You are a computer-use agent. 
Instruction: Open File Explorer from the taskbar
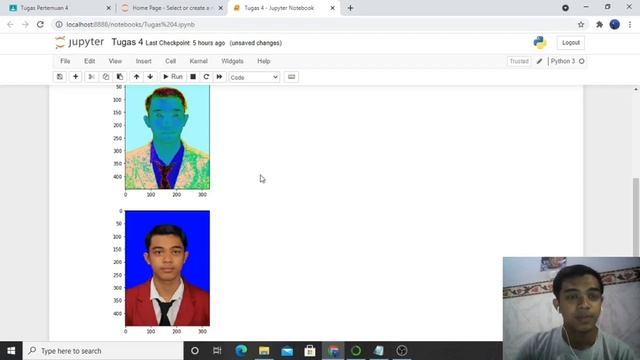click(x=264, y=351)
